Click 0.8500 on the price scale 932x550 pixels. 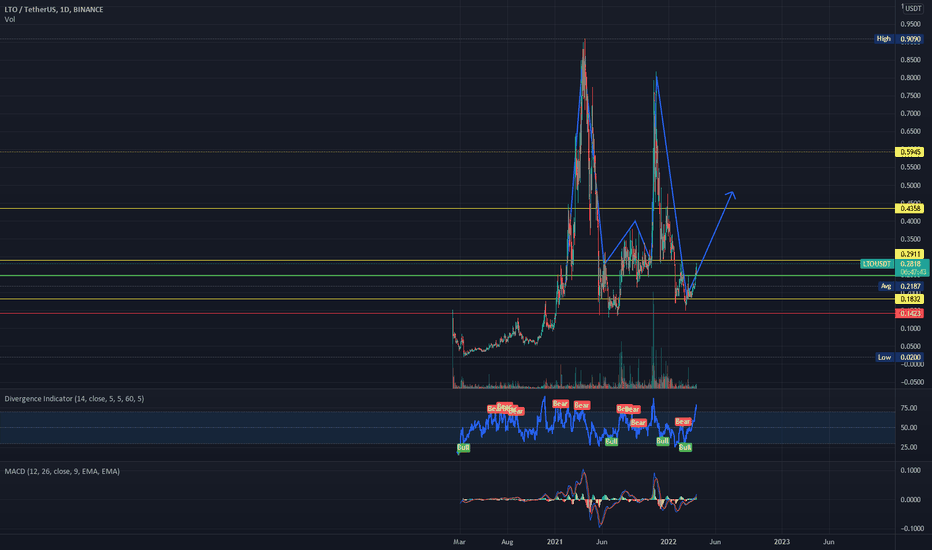(x=910, y=60)
